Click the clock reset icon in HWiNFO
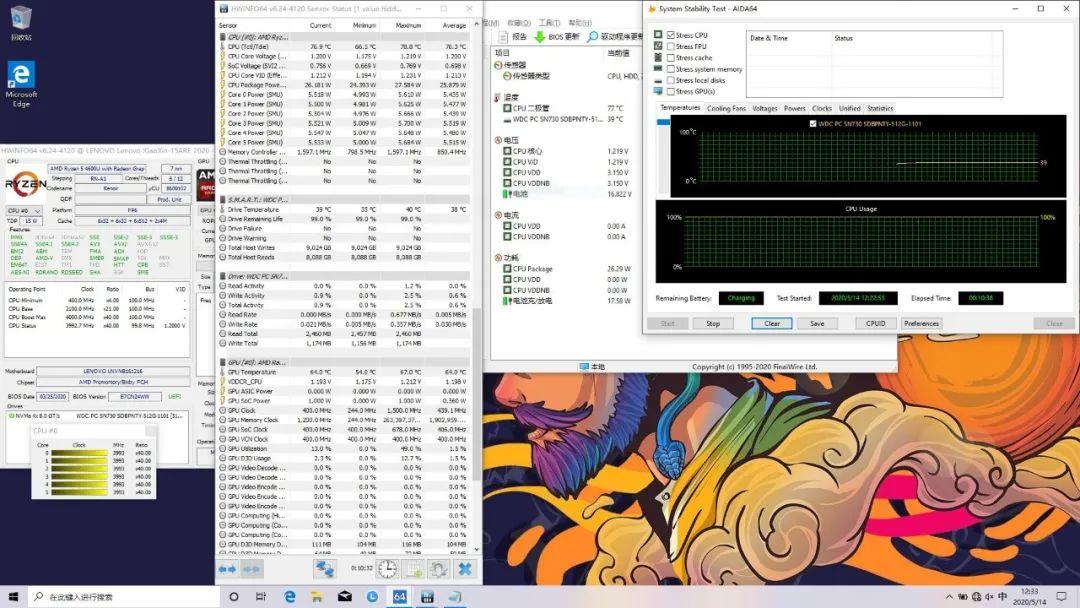The width and height of the screenshot is (1080, 608). click(388, 569)
